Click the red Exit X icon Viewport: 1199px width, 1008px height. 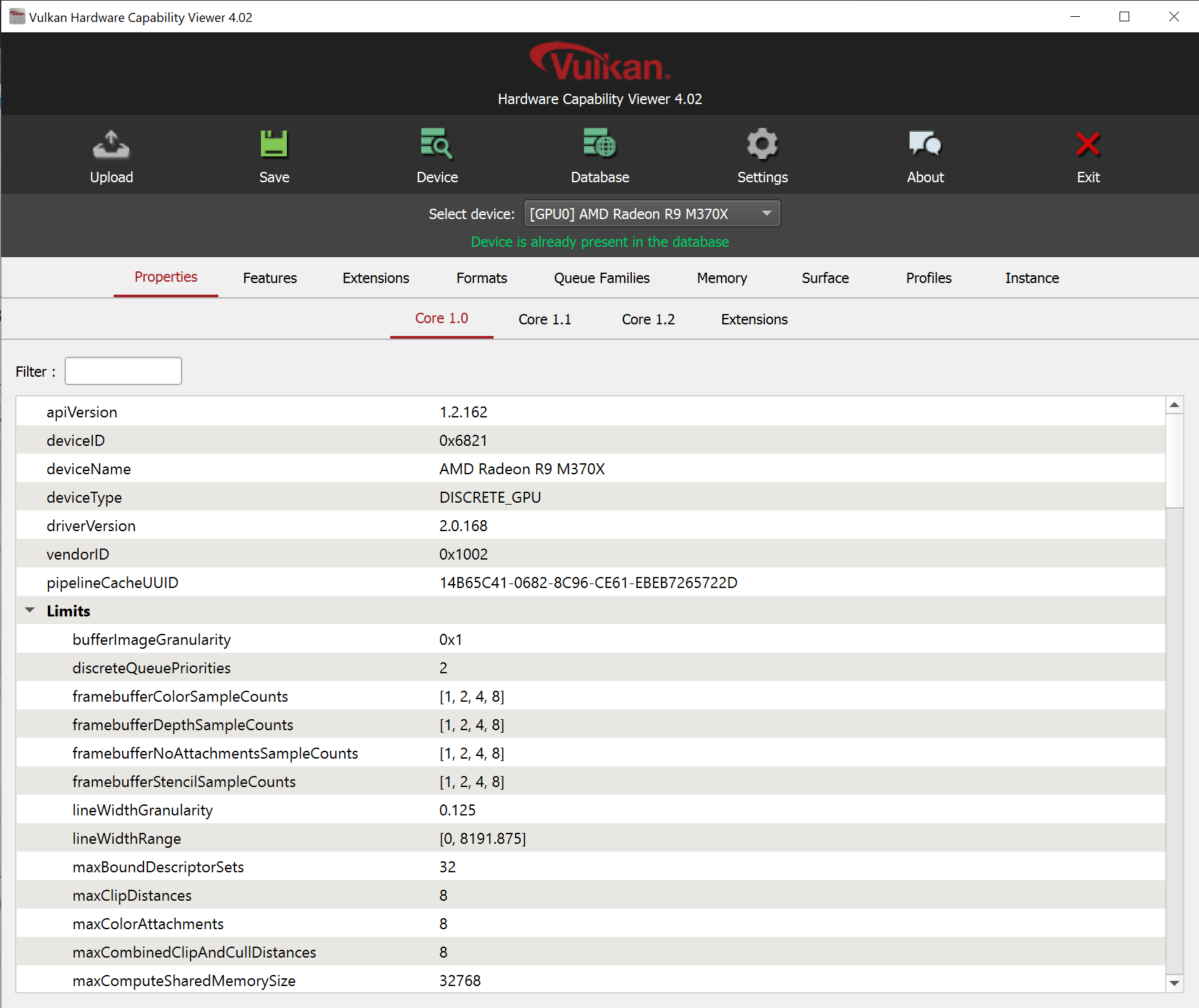point(1088,144)
